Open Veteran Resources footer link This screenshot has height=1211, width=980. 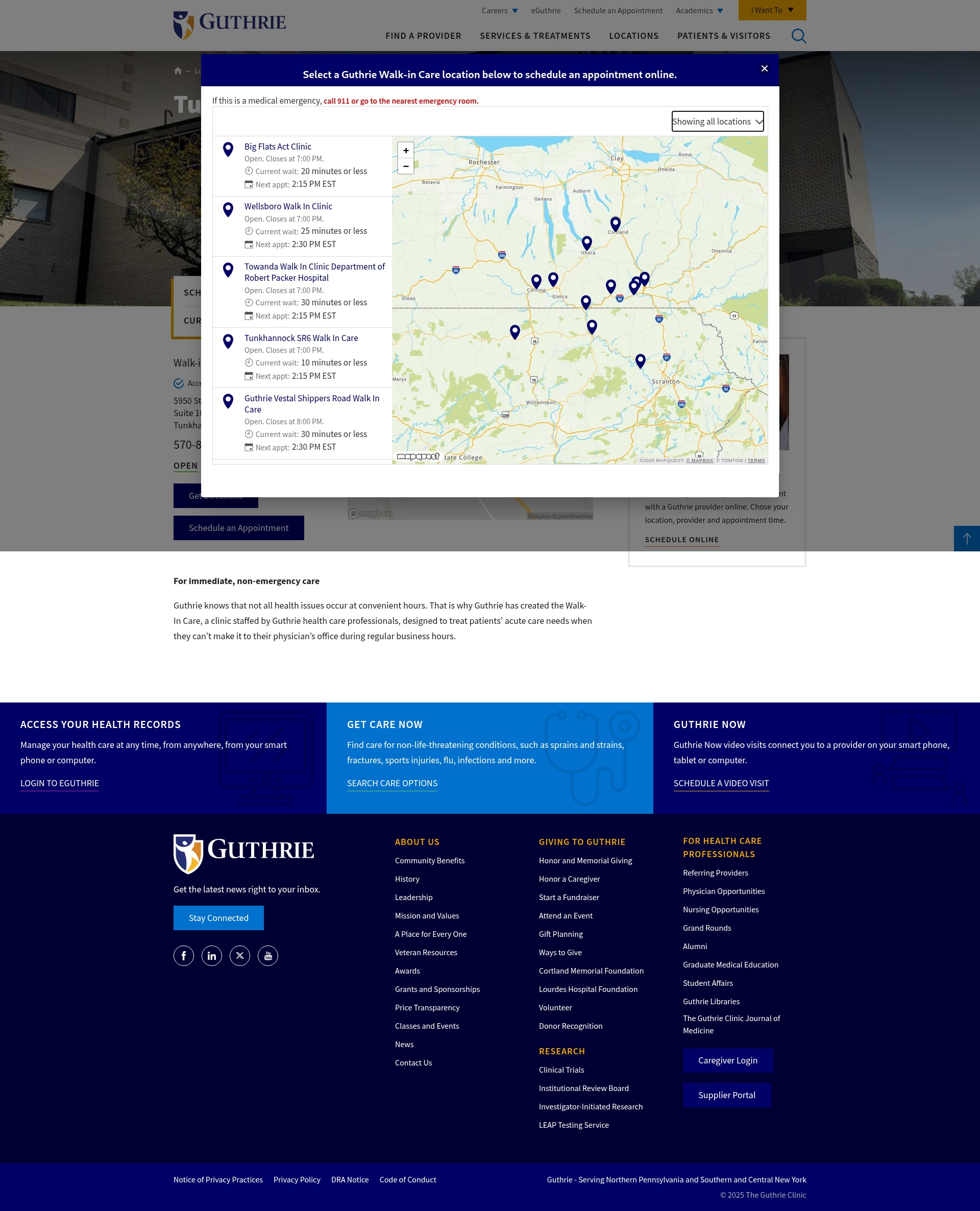tap(426, 953)
